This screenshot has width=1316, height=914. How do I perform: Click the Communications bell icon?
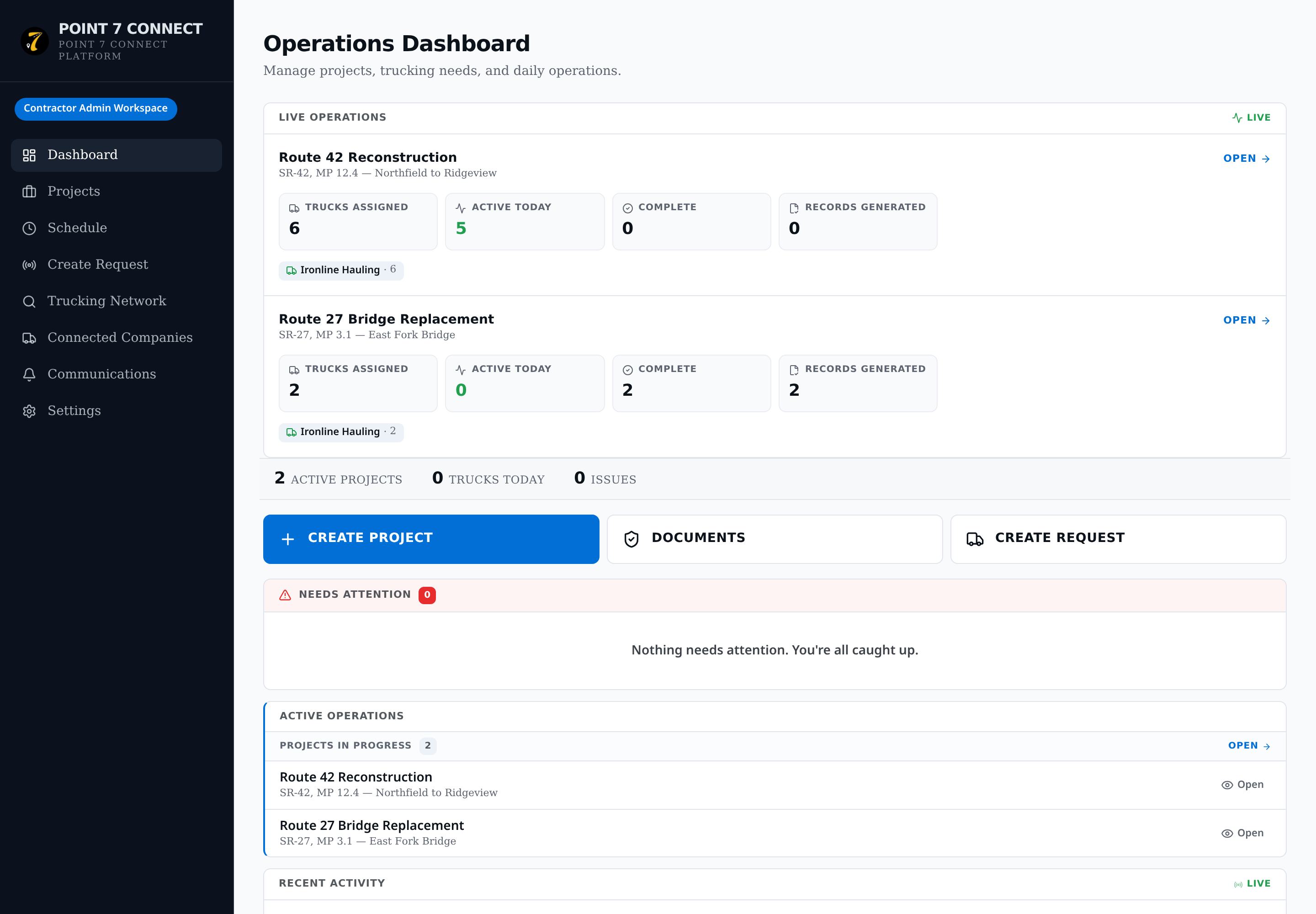29,375
